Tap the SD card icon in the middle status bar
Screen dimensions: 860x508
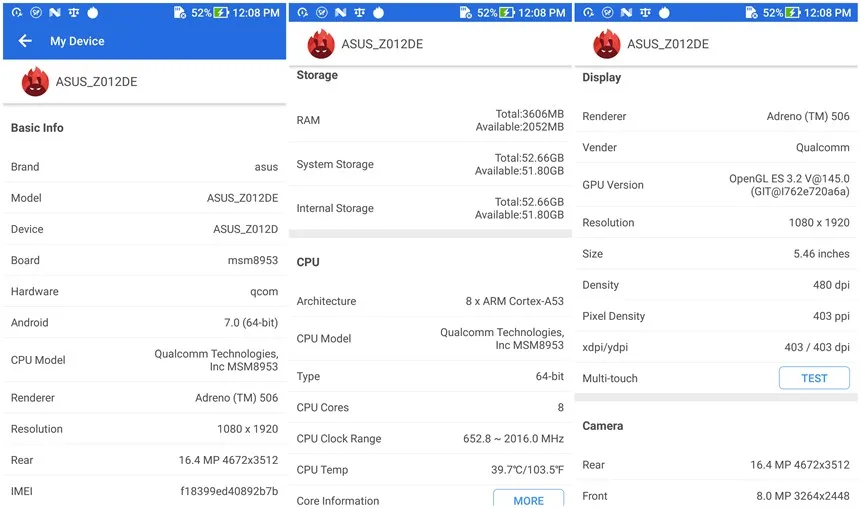pyautogui.click(x=465, y=12)
